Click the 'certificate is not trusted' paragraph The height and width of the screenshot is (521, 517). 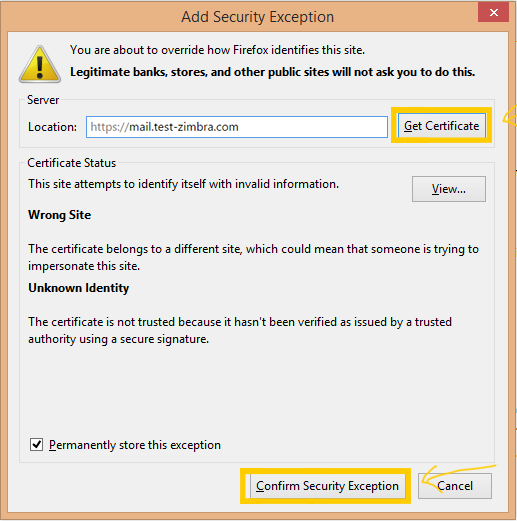[x=240, y=330]
